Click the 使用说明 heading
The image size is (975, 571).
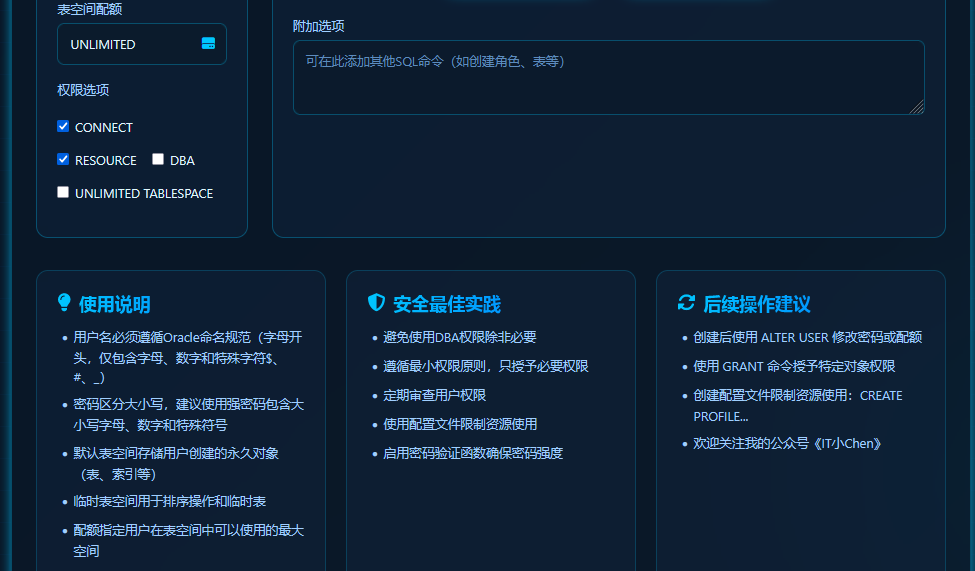[x=114, y=305]
